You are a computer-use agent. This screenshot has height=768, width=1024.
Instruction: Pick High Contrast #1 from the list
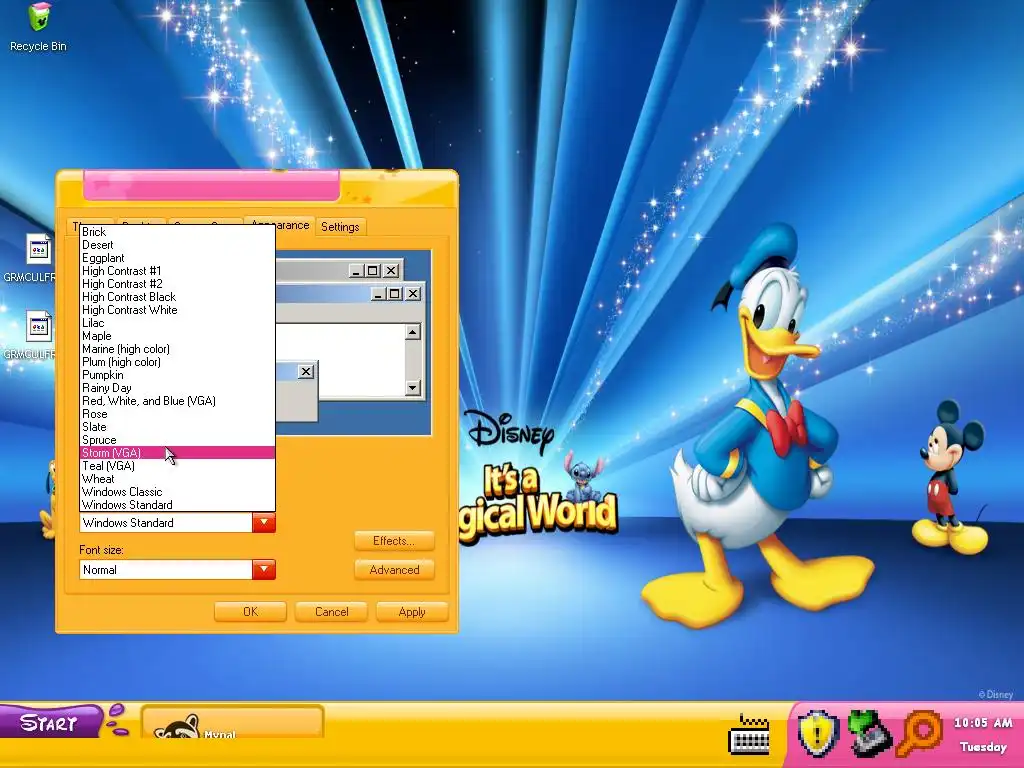pyautogui.click(x=177, y=271)
